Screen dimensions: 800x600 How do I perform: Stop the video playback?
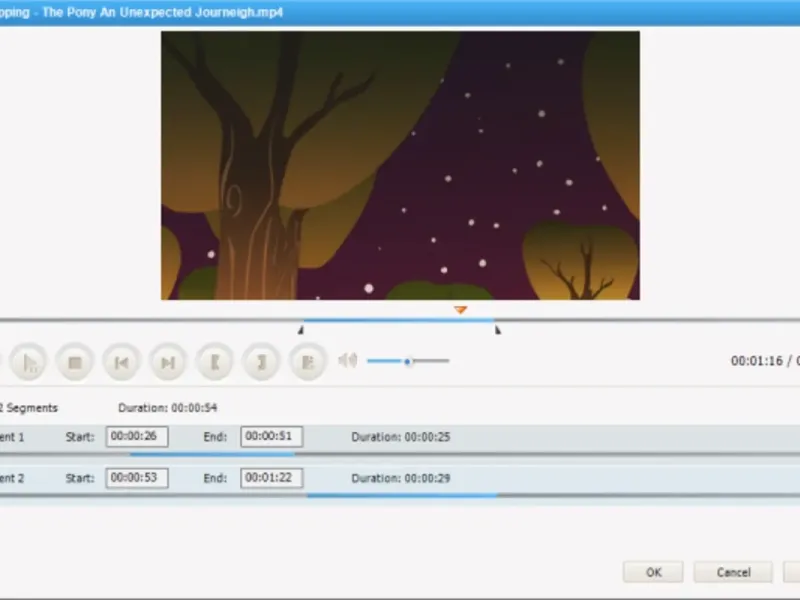tap(75, 363)
